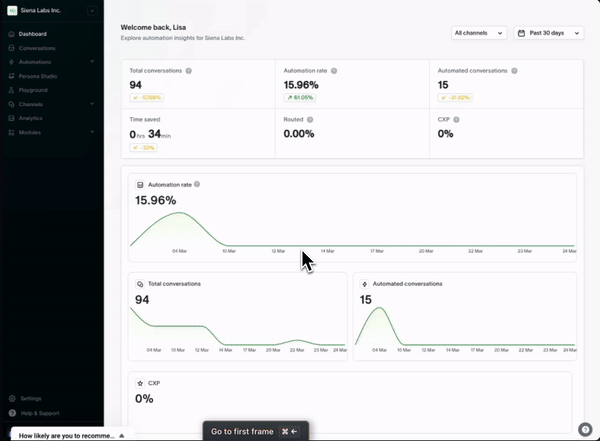
Task: Open the Siena Labs Inc. workspace dropdown
Action: [92, 11]
